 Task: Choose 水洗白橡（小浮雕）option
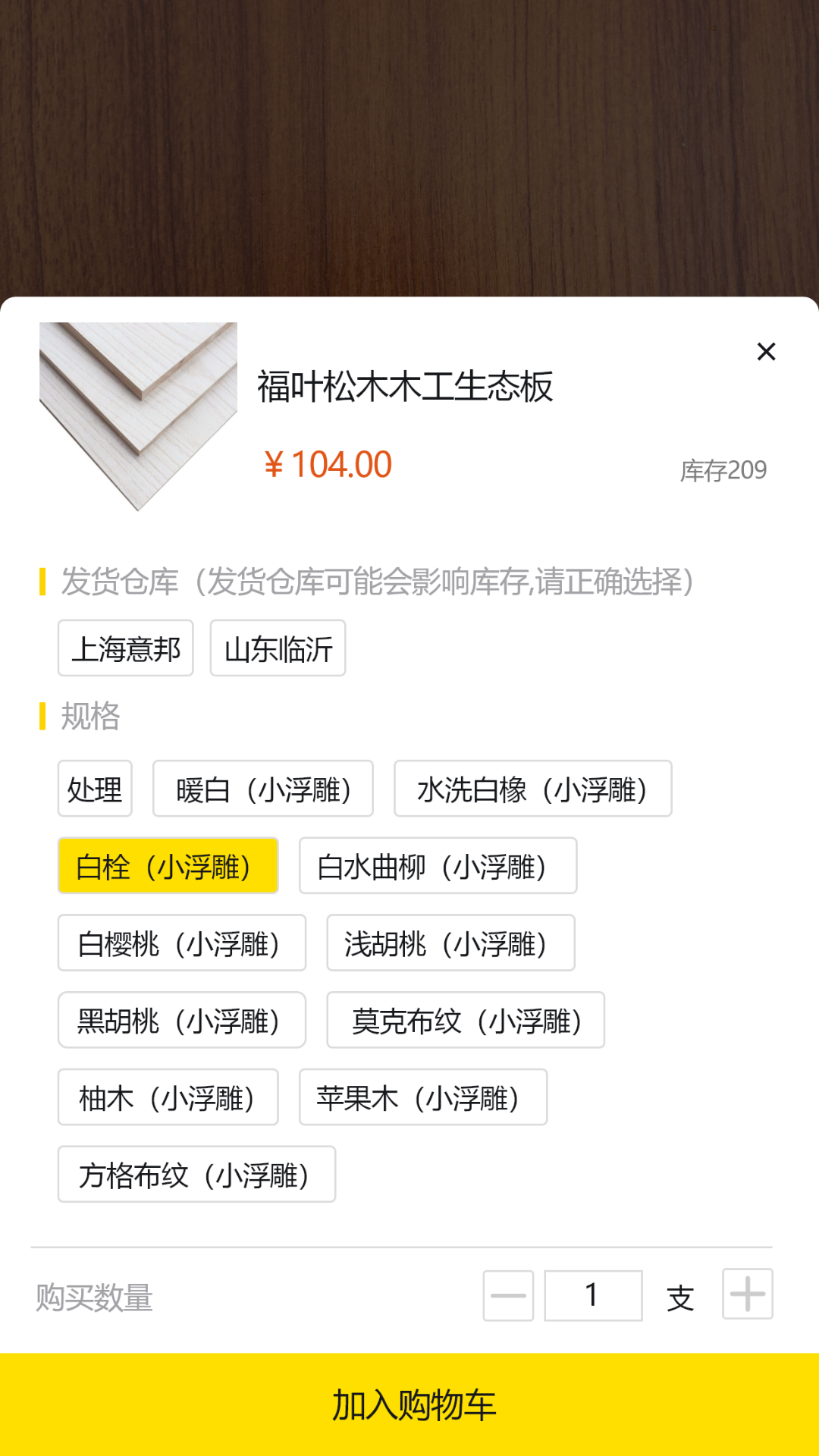pos(532,789)
